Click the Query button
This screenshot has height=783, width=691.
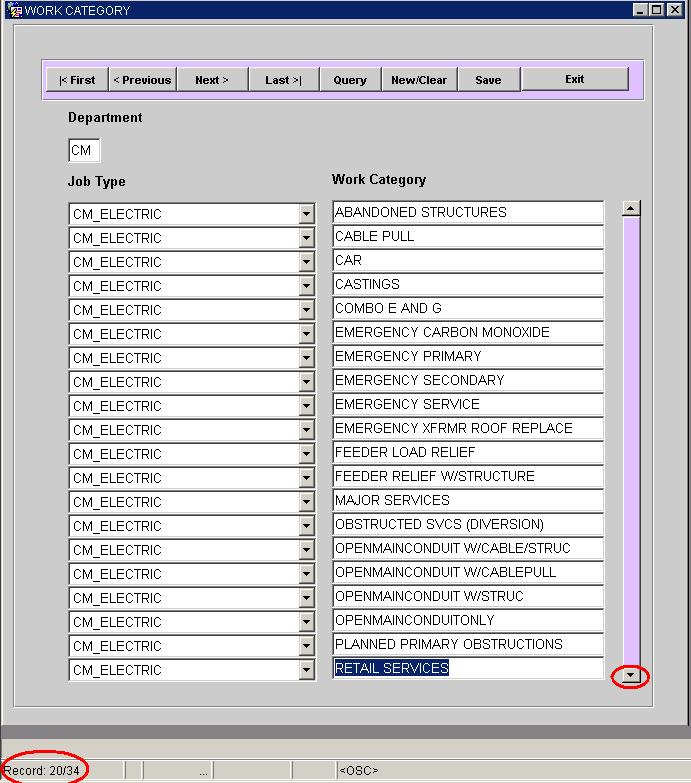pyautogui.click(x=350, y=80)
